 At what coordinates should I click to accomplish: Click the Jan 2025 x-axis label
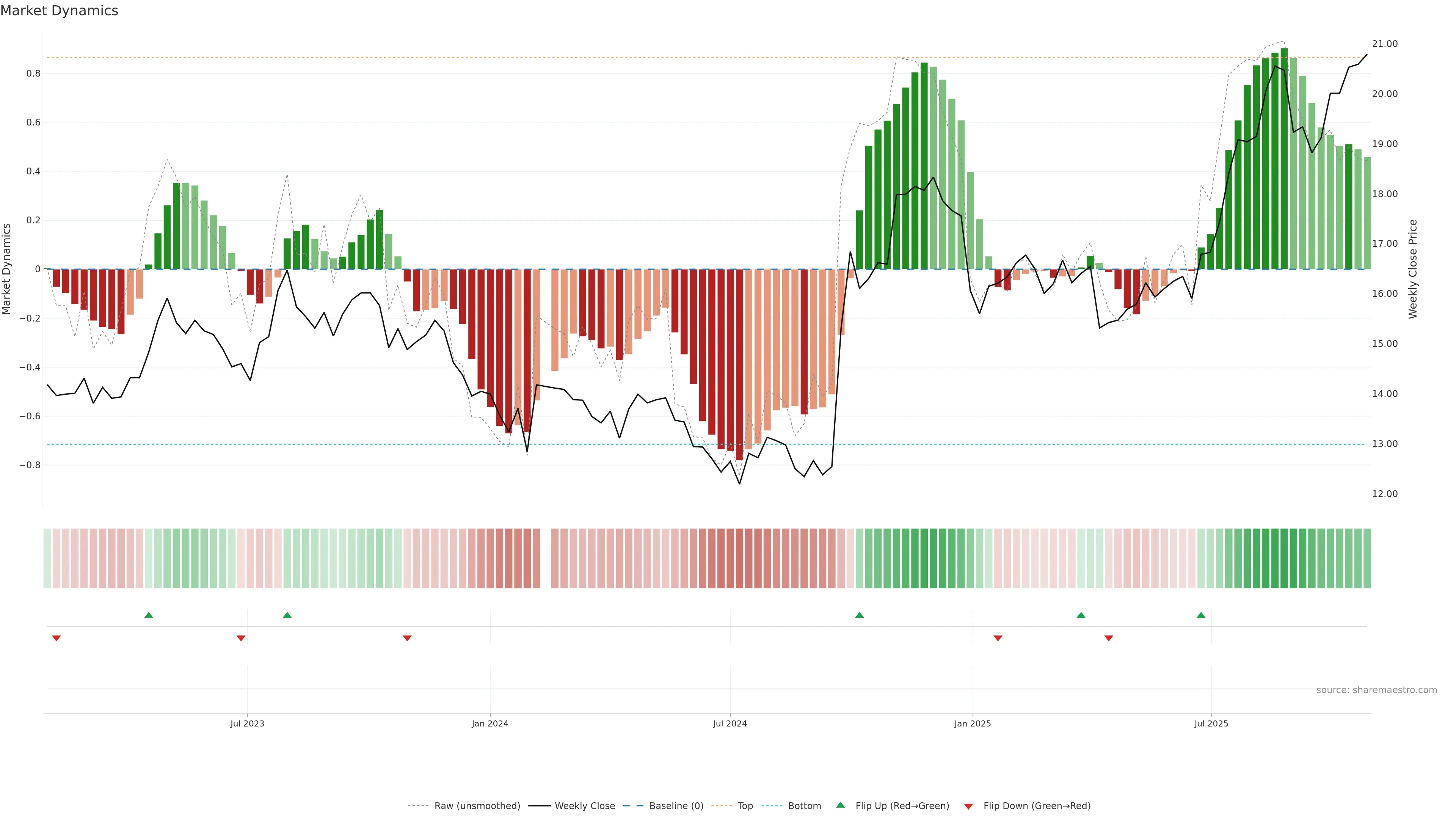972,723
